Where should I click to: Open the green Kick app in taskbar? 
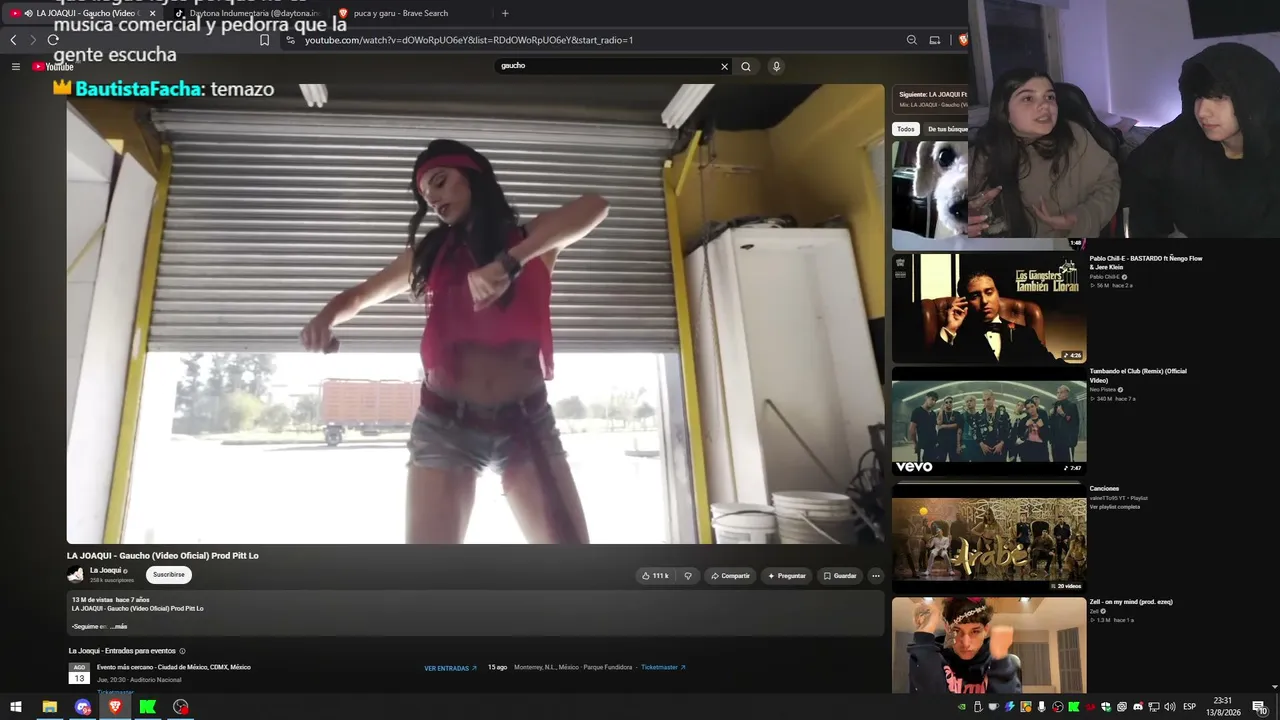148,707
